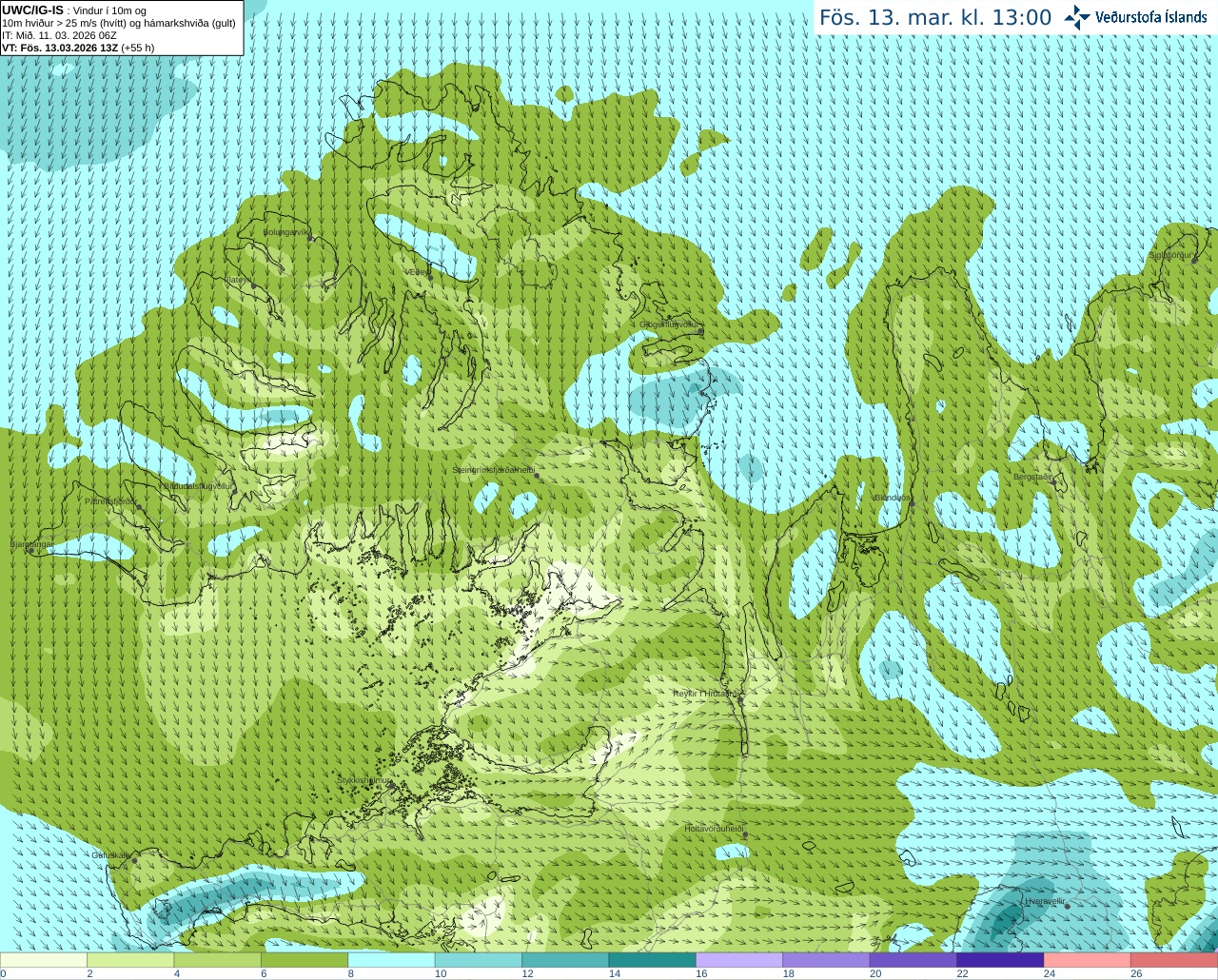Click the Bergstaðir station label
The height and width of the screenshot is (980, 1218).
[1032, 477]
